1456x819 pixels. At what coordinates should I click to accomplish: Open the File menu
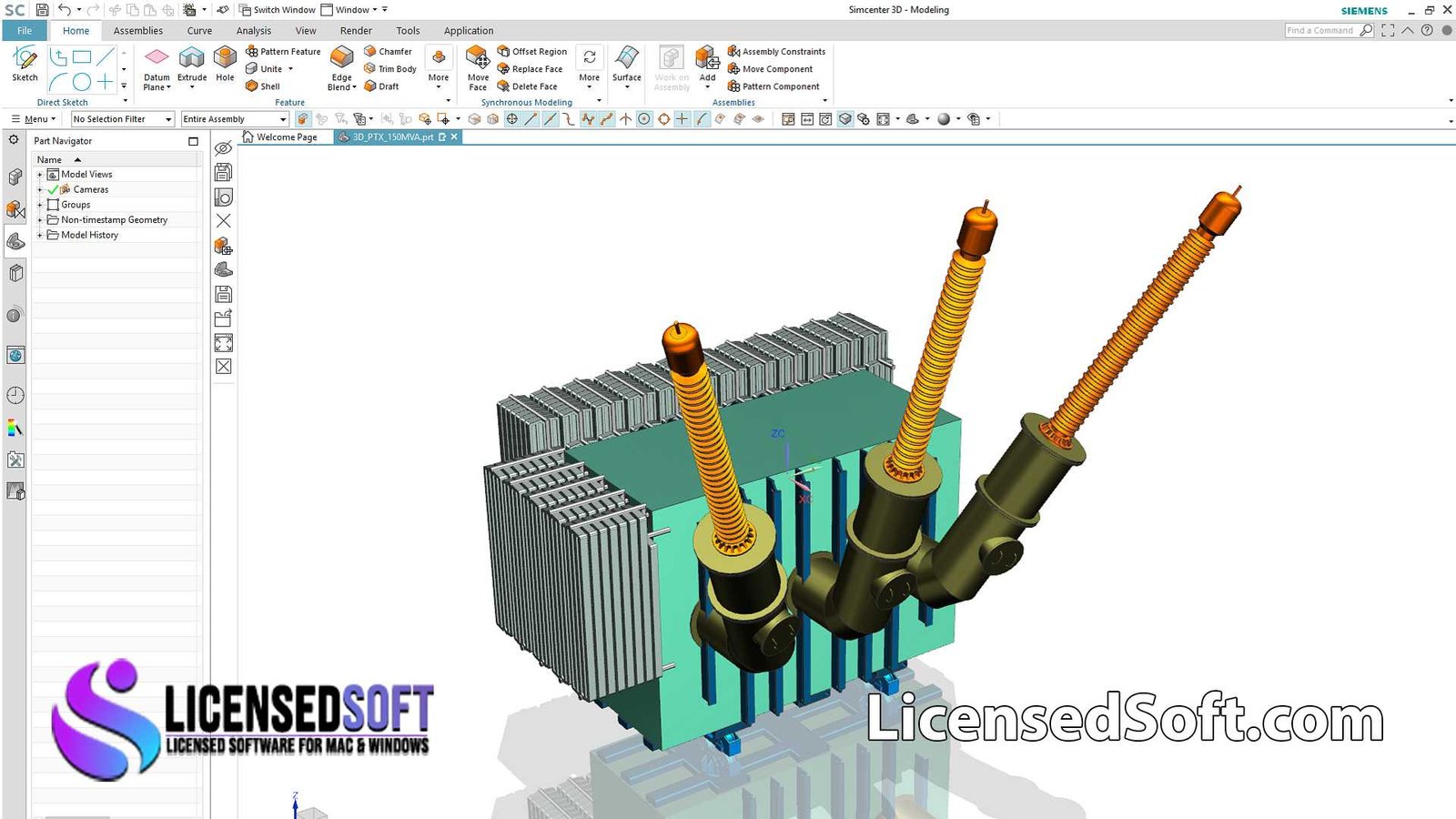(25, 30)
